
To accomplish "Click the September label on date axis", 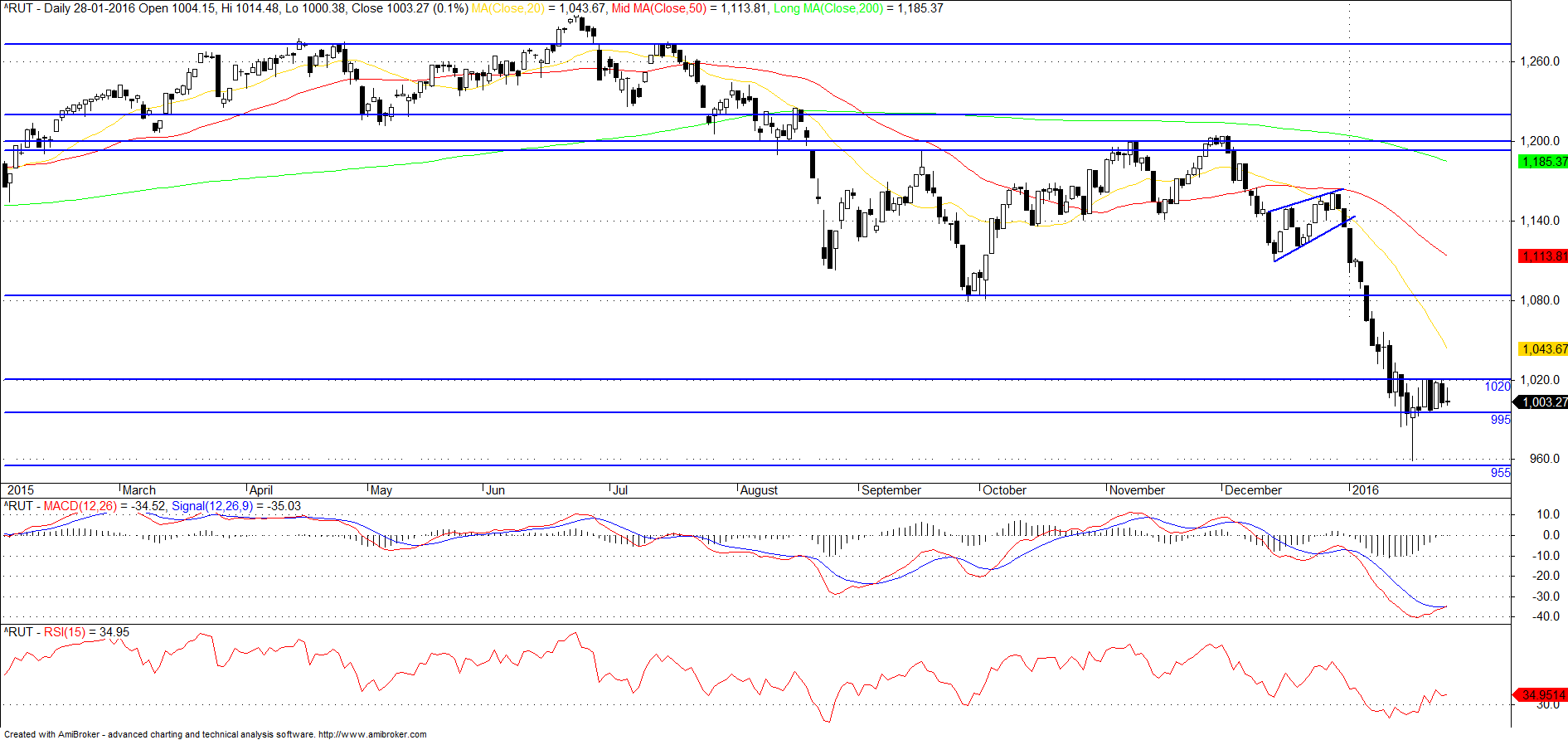I will pyautogui.click(x=891, y=490).
